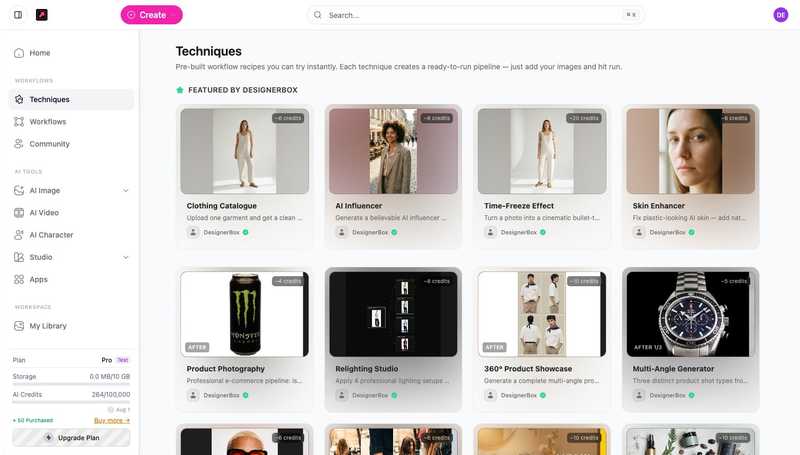Click verified badge on Relighting Studio card

tap(394, 395)
